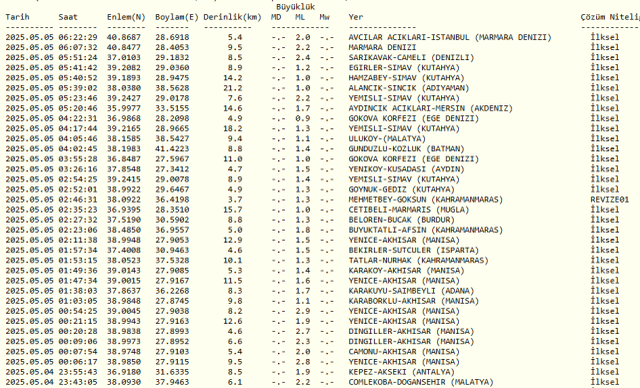The width and height of the screenshot is (640, 388).
Task: Click the 'Tarih' column header
Action: (18, 17)
